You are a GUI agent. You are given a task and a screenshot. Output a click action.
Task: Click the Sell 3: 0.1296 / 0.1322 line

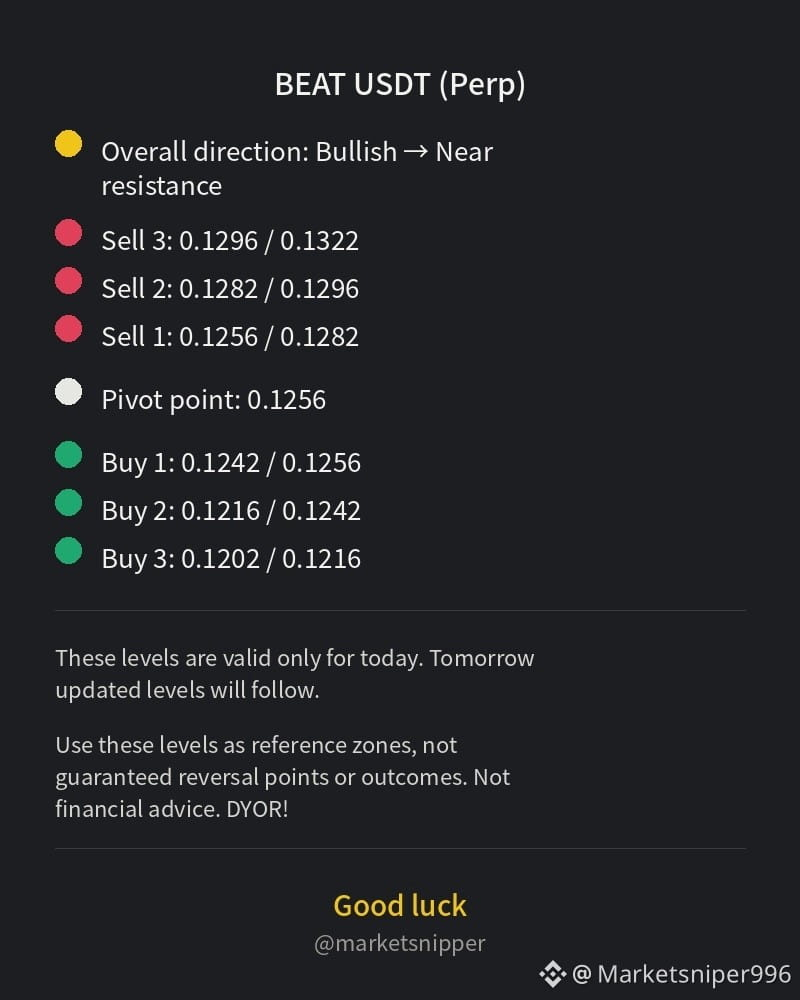230,241
